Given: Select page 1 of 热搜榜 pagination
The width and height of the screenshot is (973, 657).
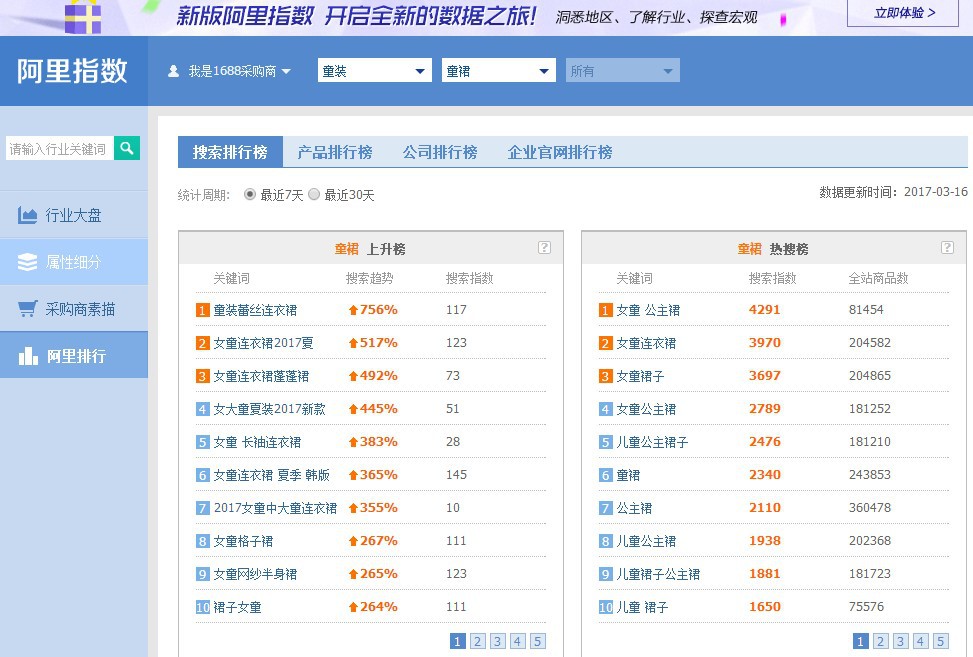Looking at the screenshot, I should pyautogui.click(x=860, y=641).
